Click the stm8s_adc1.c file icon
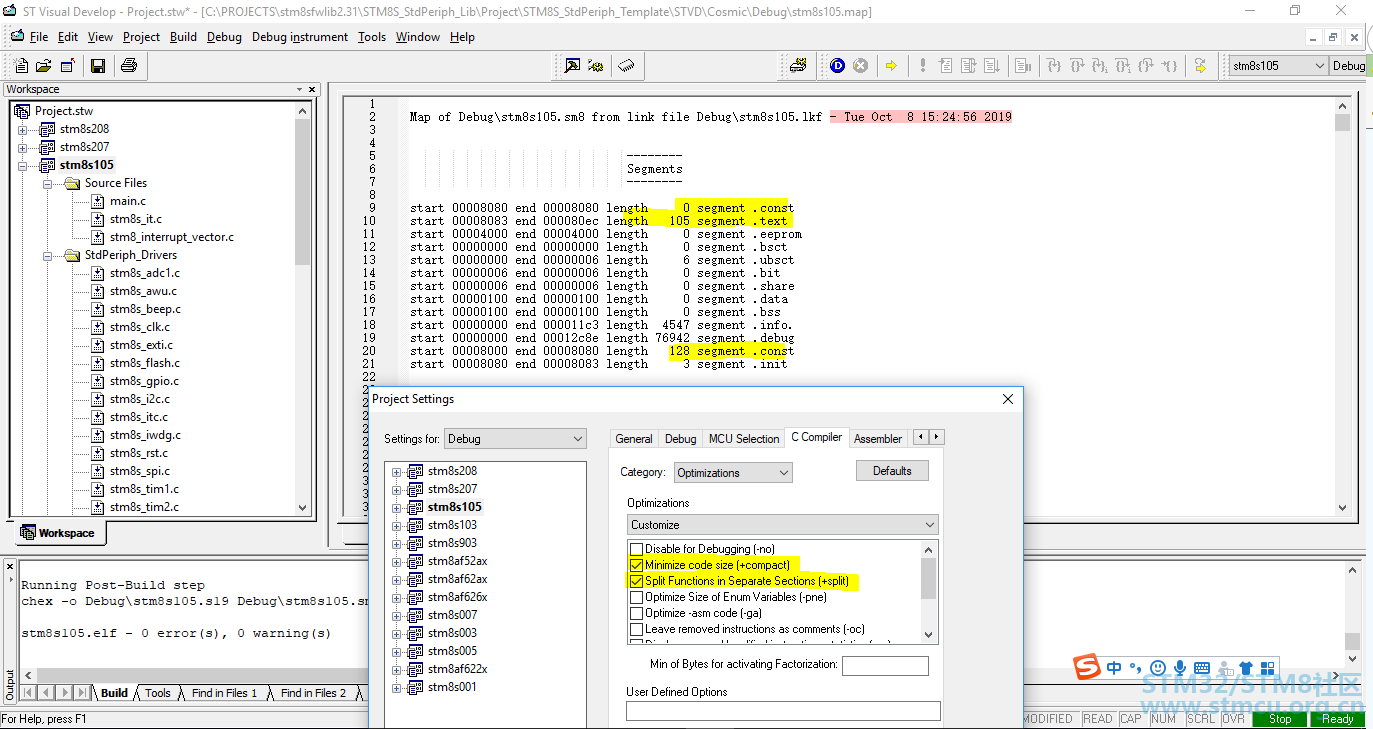This screenshot has height=729, width=1373. click(x=98, y=273)
